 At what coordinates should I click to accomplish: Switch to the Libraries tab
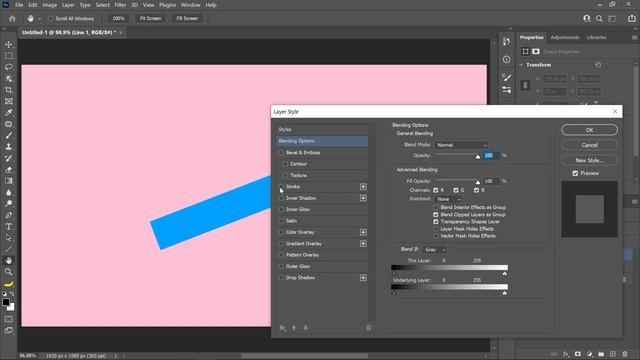tap(596, 38)
